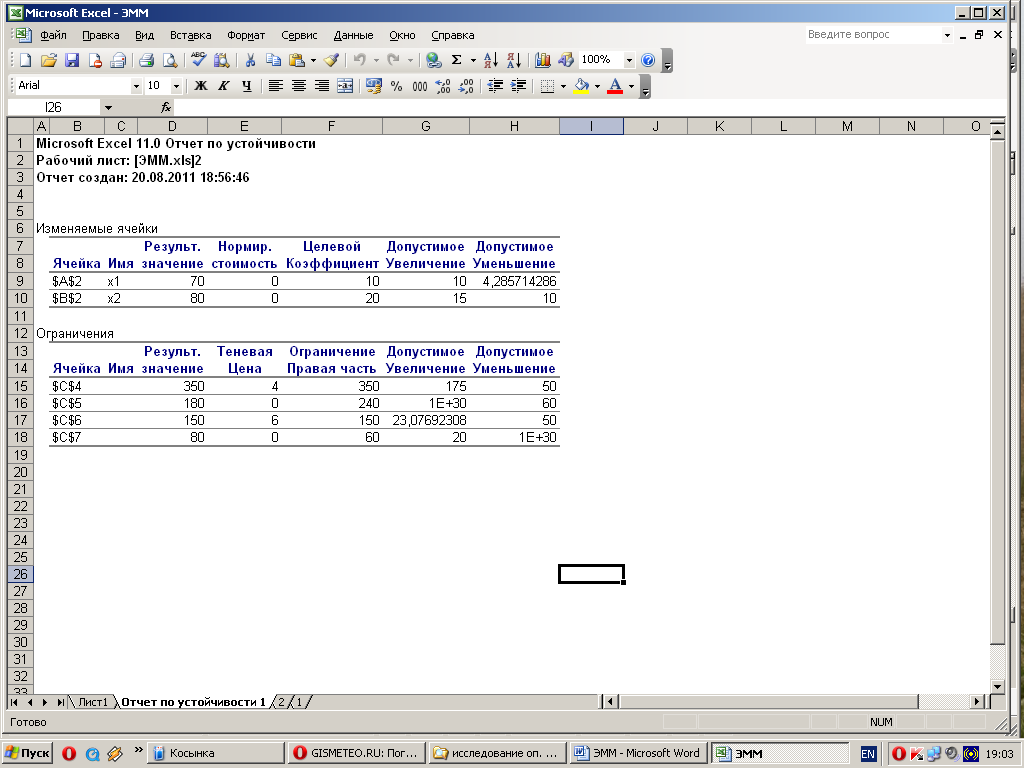The image size is (1024, 768).
Task: Open fill color palette dropdown
Action: click(597, 86)
